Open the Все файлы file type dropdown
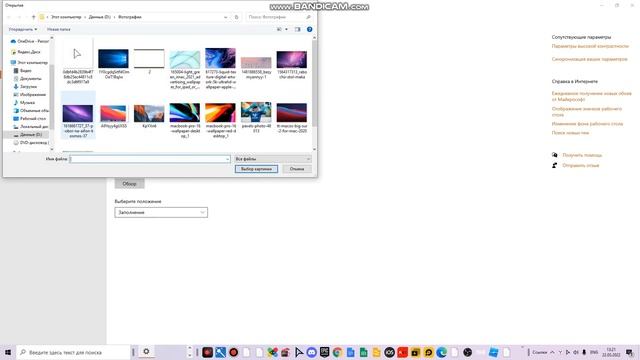This screenshot has width=640, height=360. click(x=273, y=159)
